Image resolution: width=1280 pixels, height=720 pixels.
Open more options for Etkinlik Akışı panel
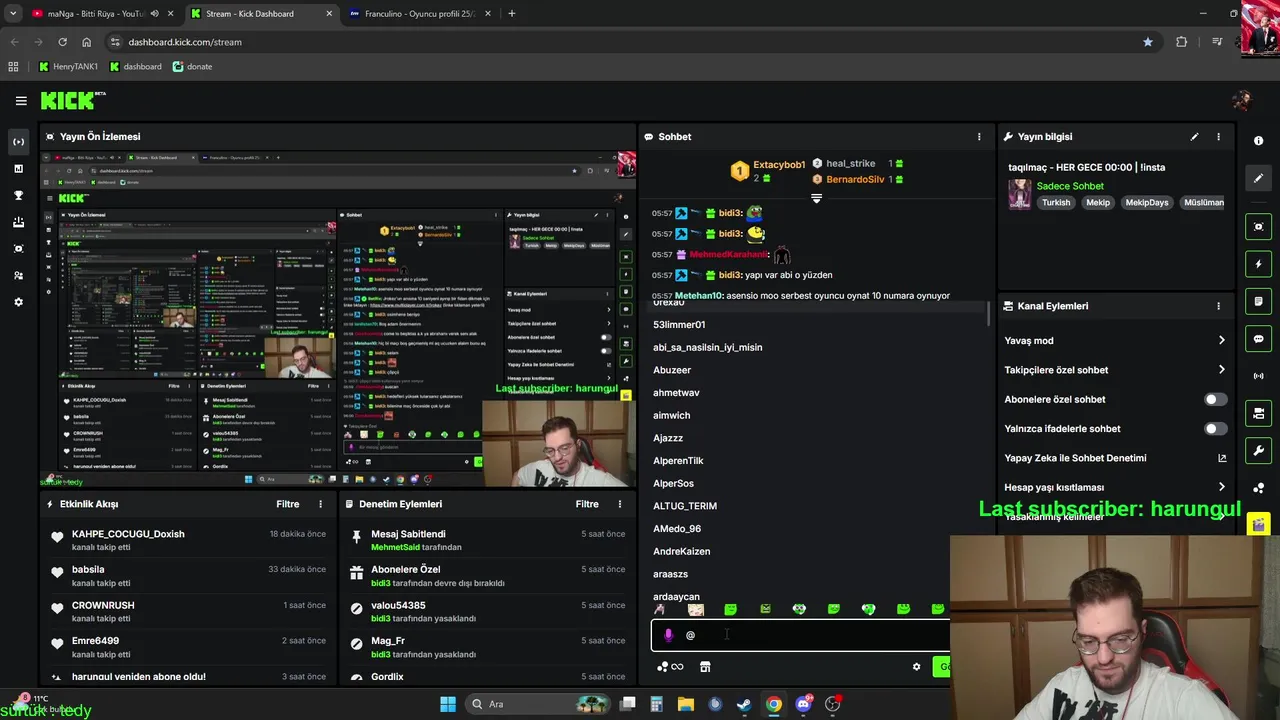click(x=320, y=504)
